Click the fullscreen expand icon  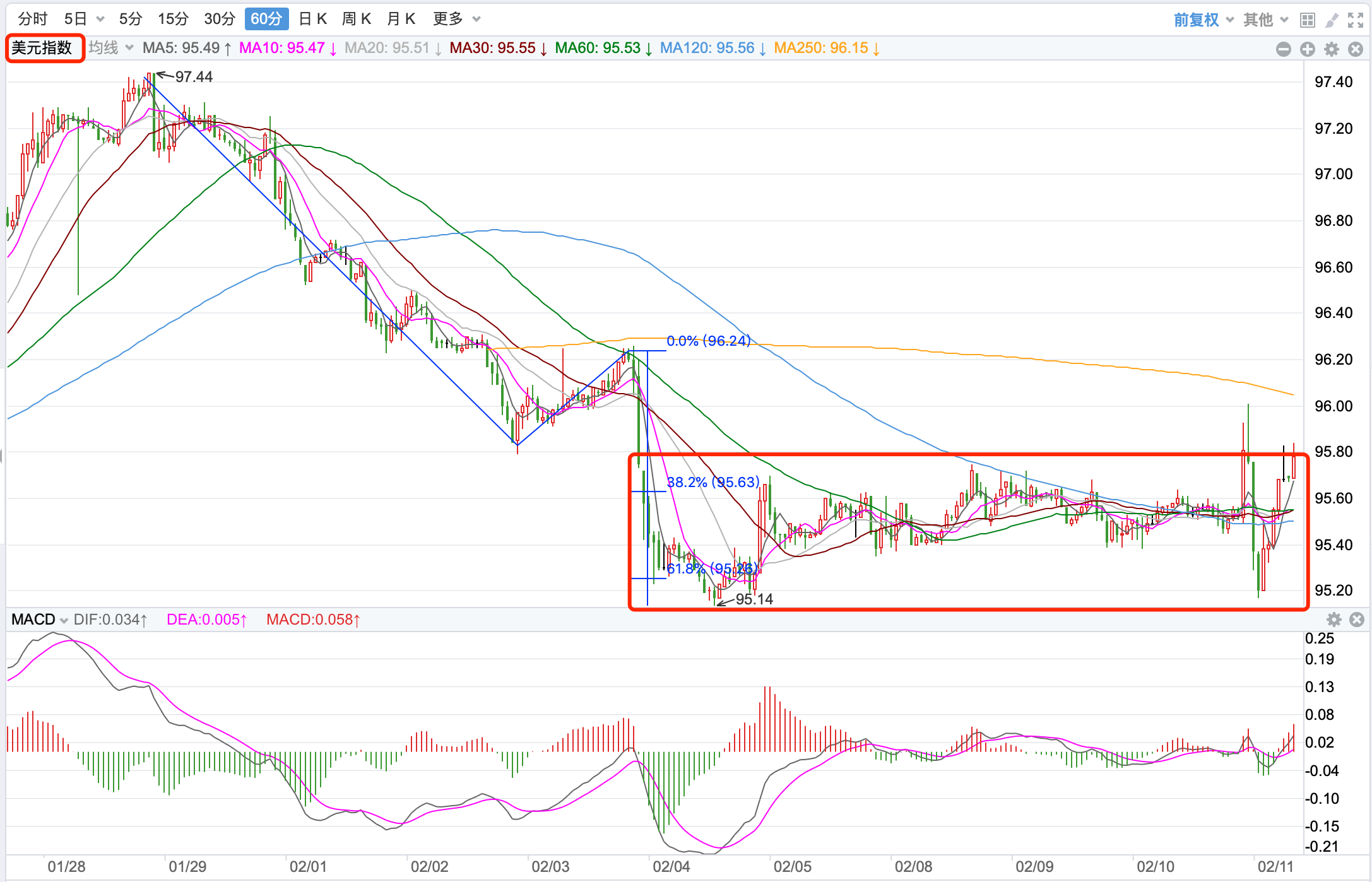click(1356, 20)
